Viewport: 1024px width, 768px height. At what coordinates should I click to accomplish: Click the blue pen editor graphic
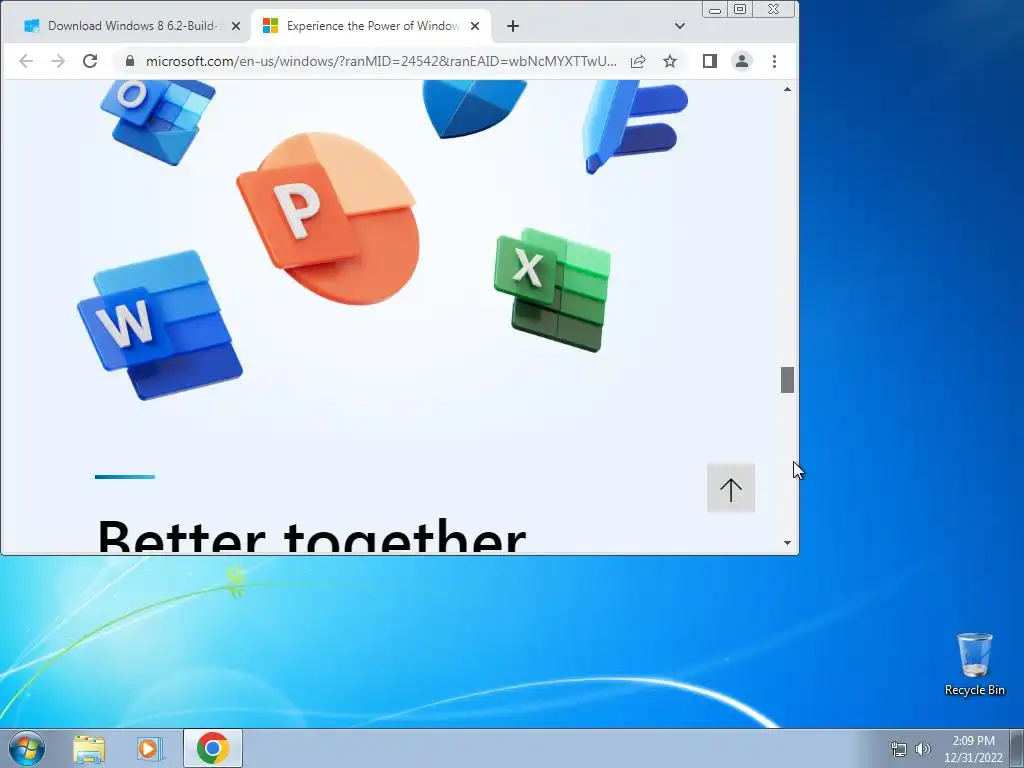634,127
